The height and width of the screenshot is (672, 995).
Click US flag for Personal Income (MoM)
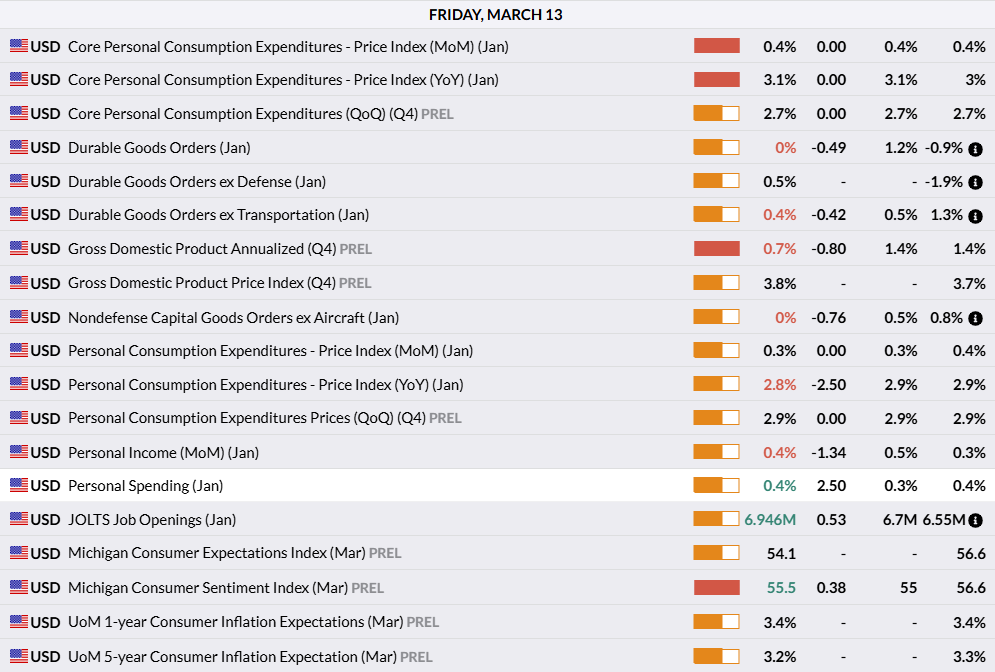pos(19,452)
